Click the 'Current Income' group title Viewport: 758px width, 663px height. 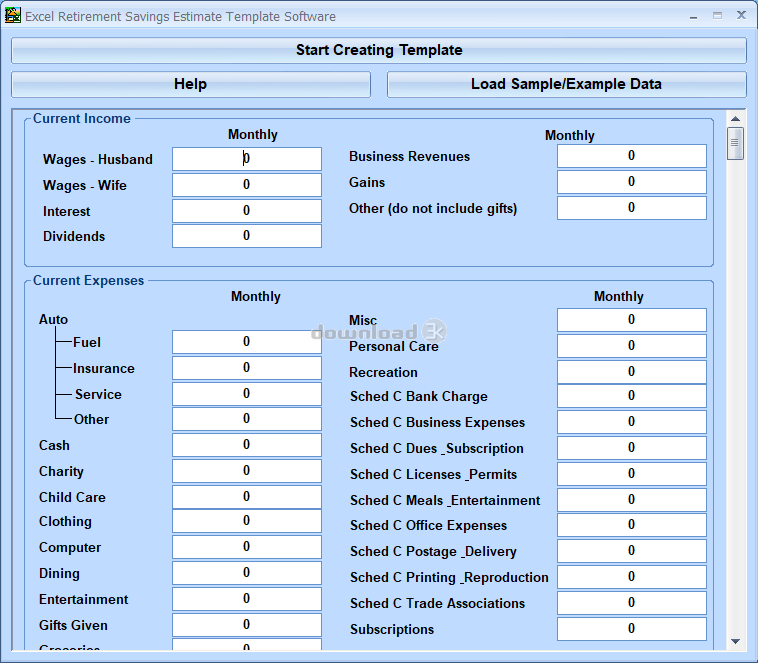[82, 118]
